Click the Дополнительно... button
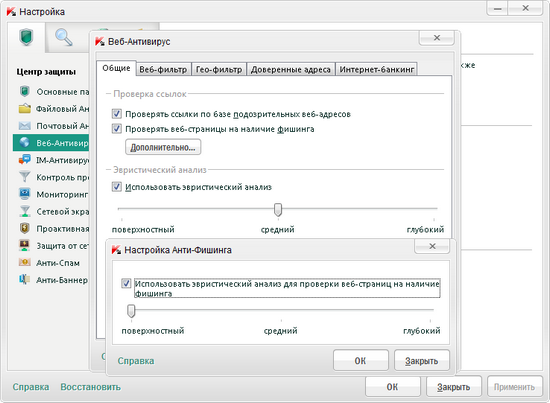Image resolution: width=550 pixels, height=403 pixels. 163,147
